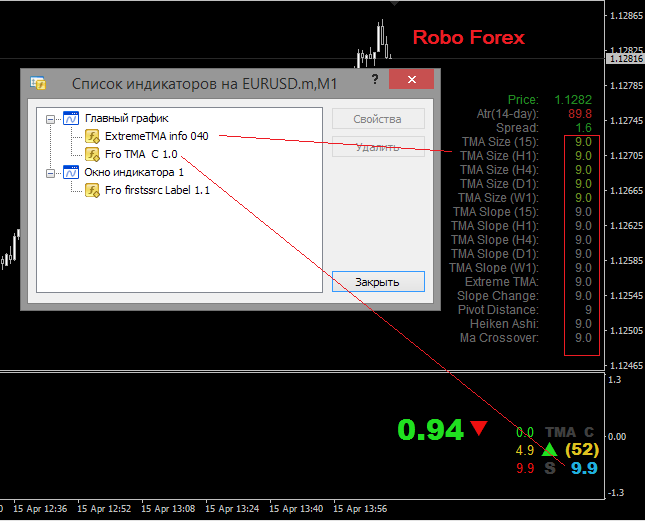Click the TMA Size (W1): label
Screen dimensions: 645x521
498,198
